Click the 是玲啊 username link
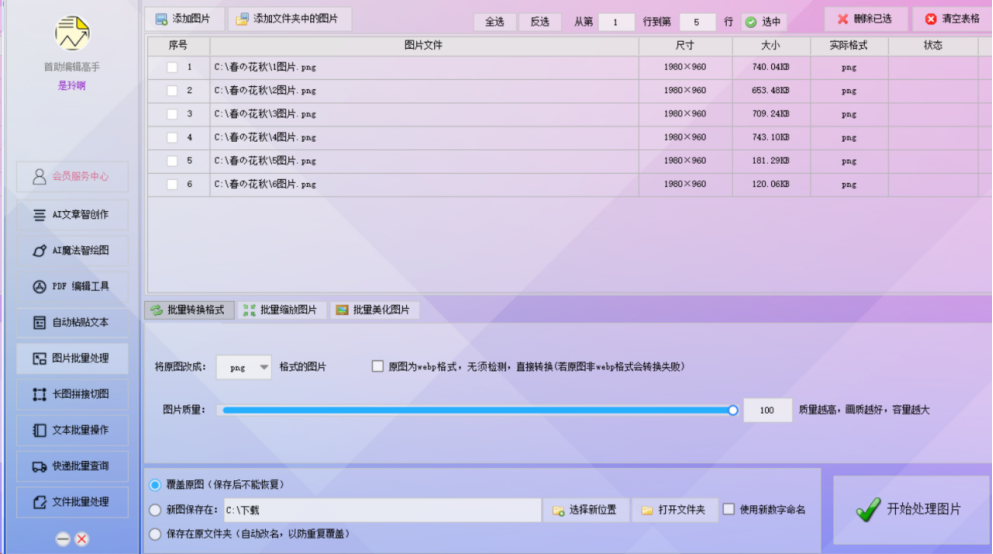Image resolution: width=993 pixels, height=554 pixels. pos(72,85)
